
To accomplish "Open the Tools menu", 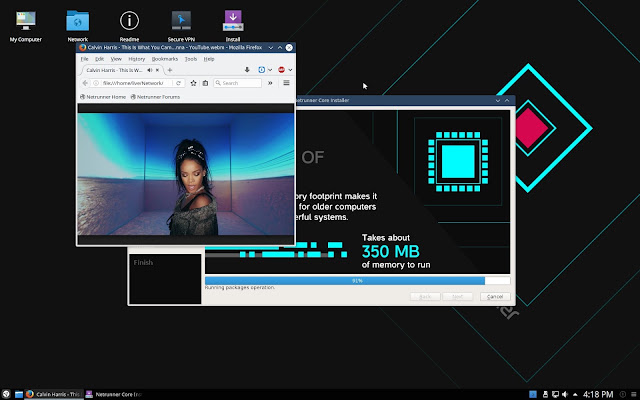I will coord(191,59).
